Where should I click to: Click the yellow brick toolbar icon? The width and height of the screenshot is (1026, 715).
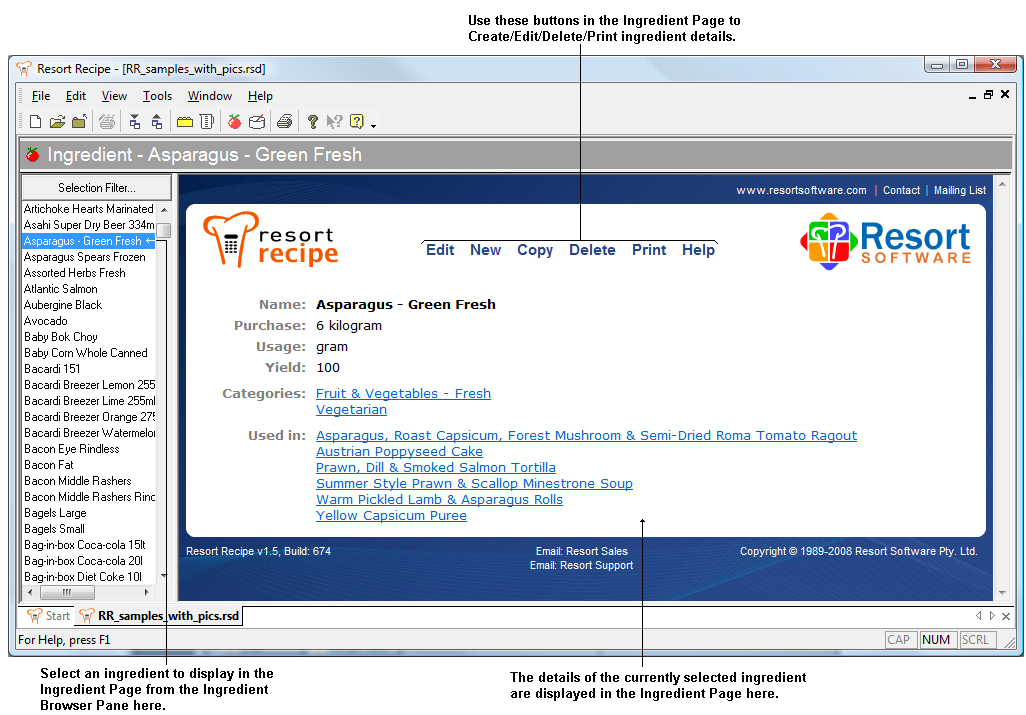coord(185,122)
